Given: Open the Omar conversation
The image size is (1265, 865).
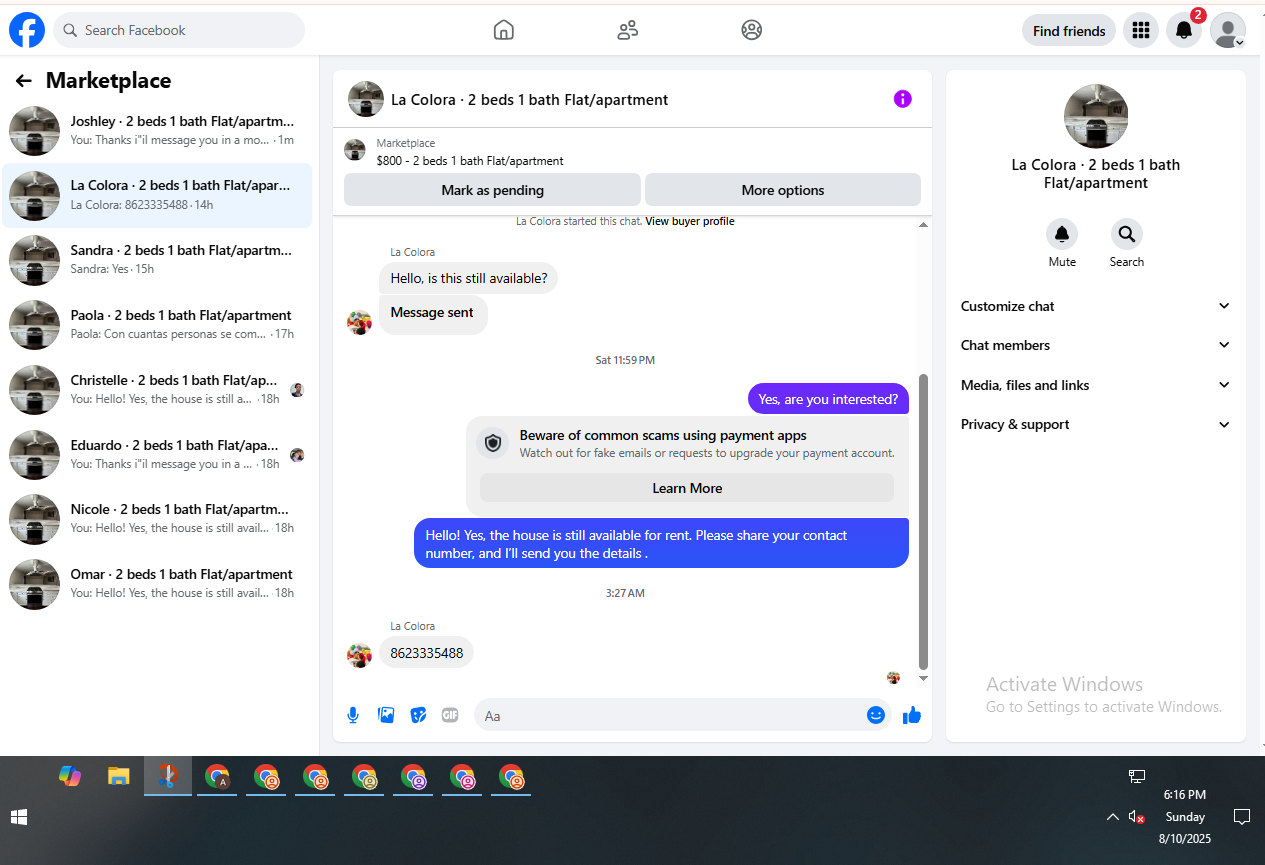Looking at the screenshot, I should click(x=157, y=584).
